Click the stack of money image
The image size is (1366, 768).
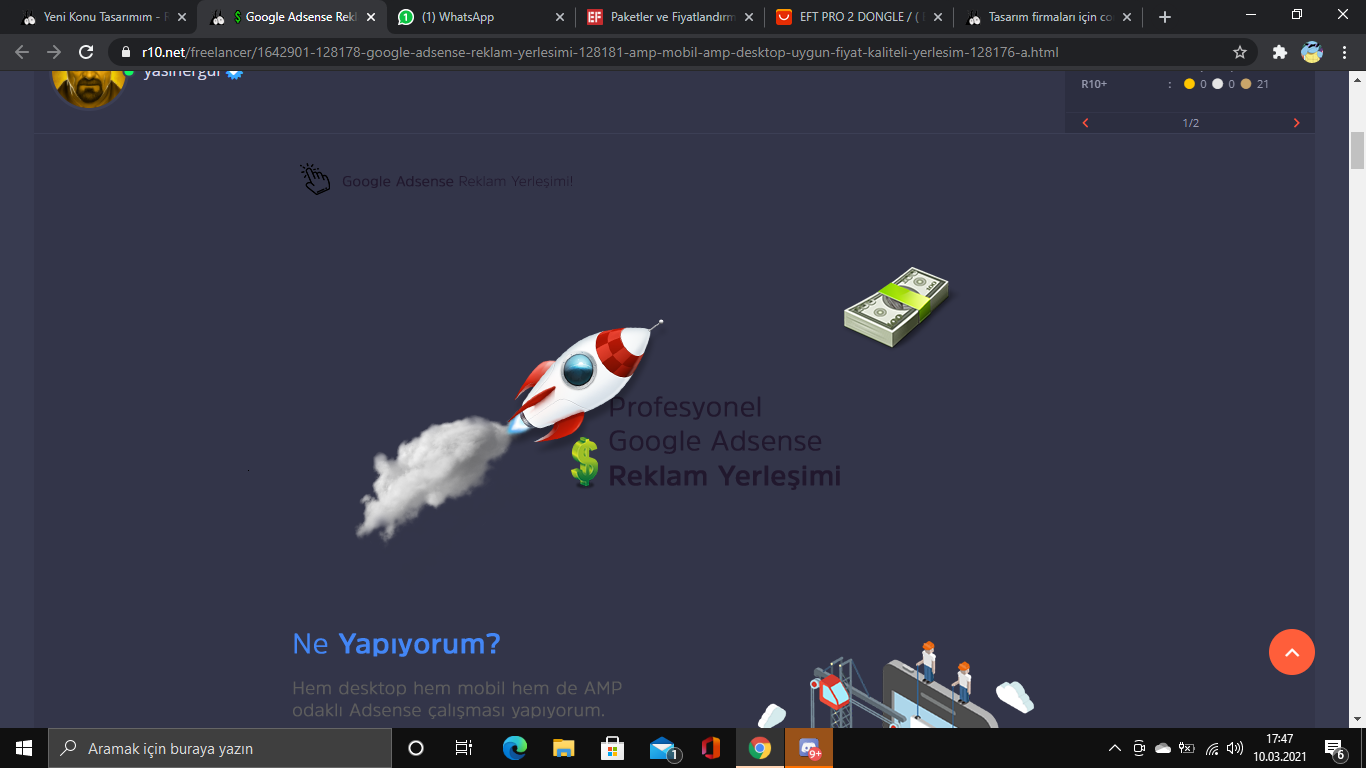[x=895, y=307]
